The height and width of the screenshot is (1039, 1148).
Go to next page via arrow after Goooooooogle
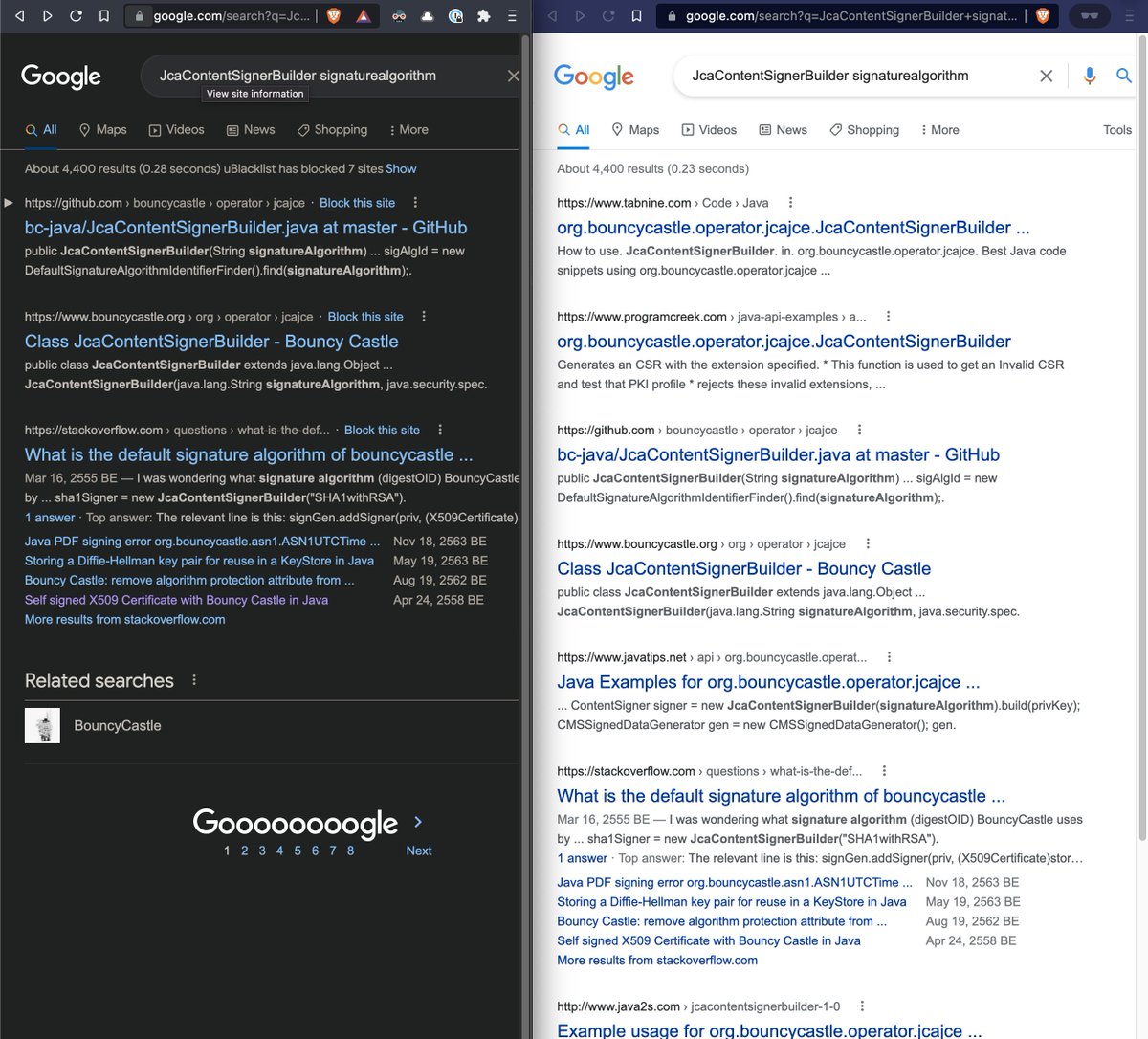click(x=418, y=822)
